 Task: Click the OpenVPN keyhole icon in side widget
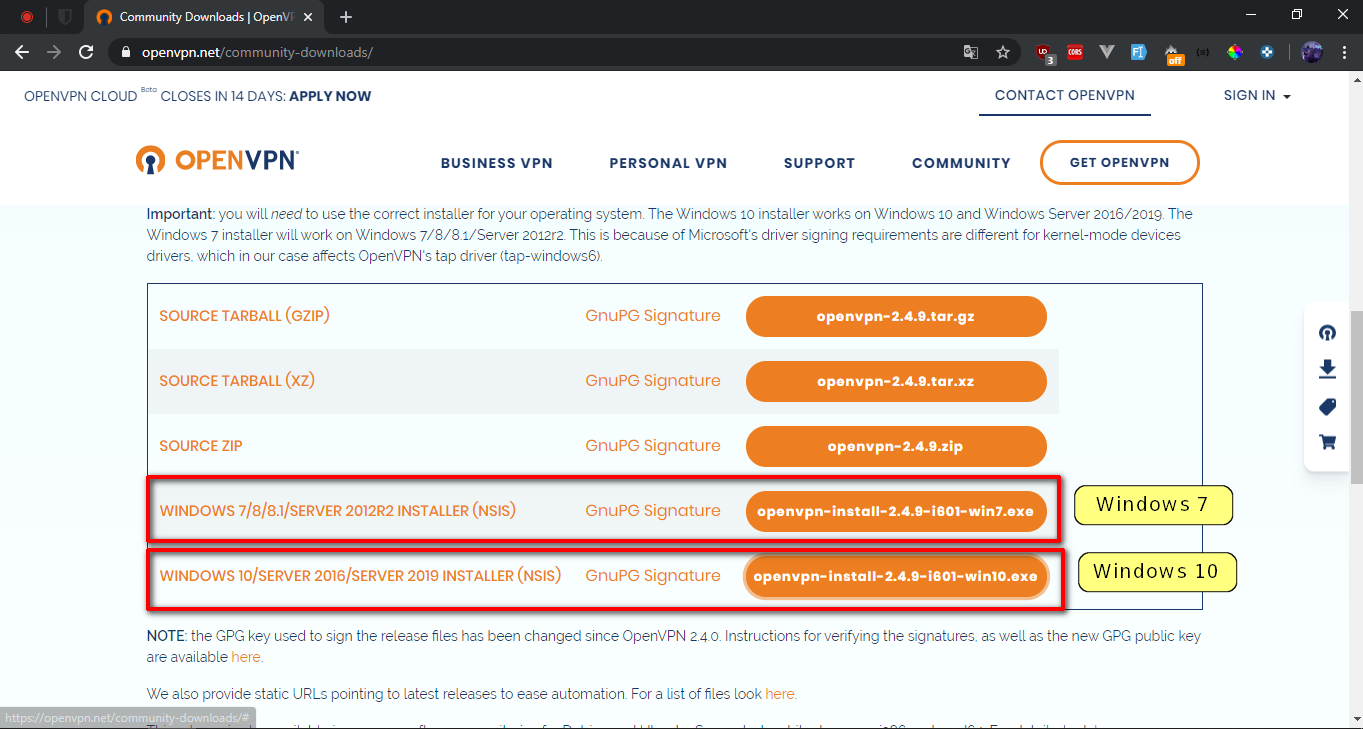tap(1327, 333)
